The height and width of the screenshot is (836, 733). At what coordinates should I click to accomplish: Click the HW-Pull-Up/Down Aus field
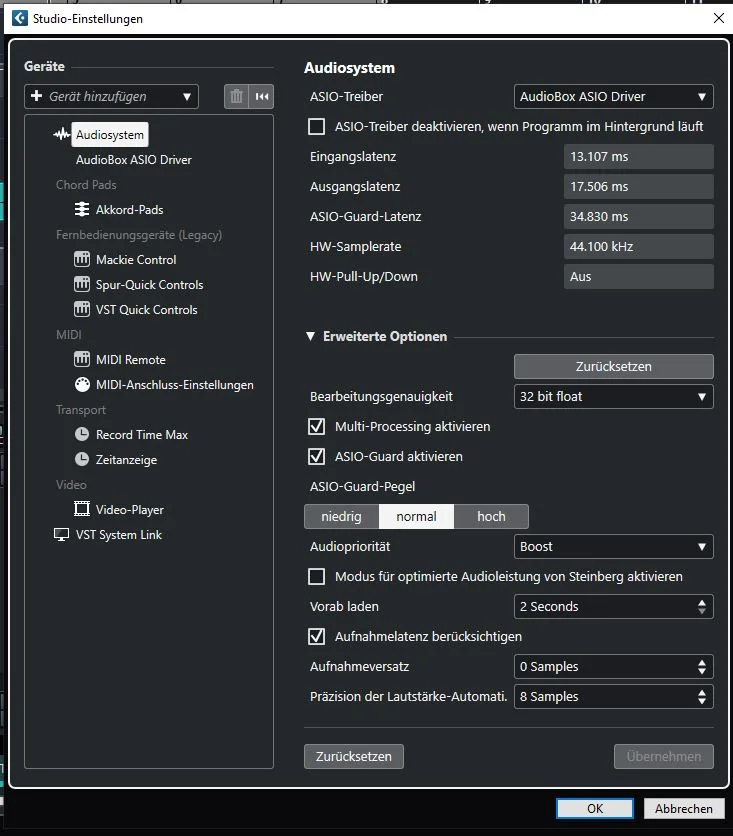coord(639,277)
